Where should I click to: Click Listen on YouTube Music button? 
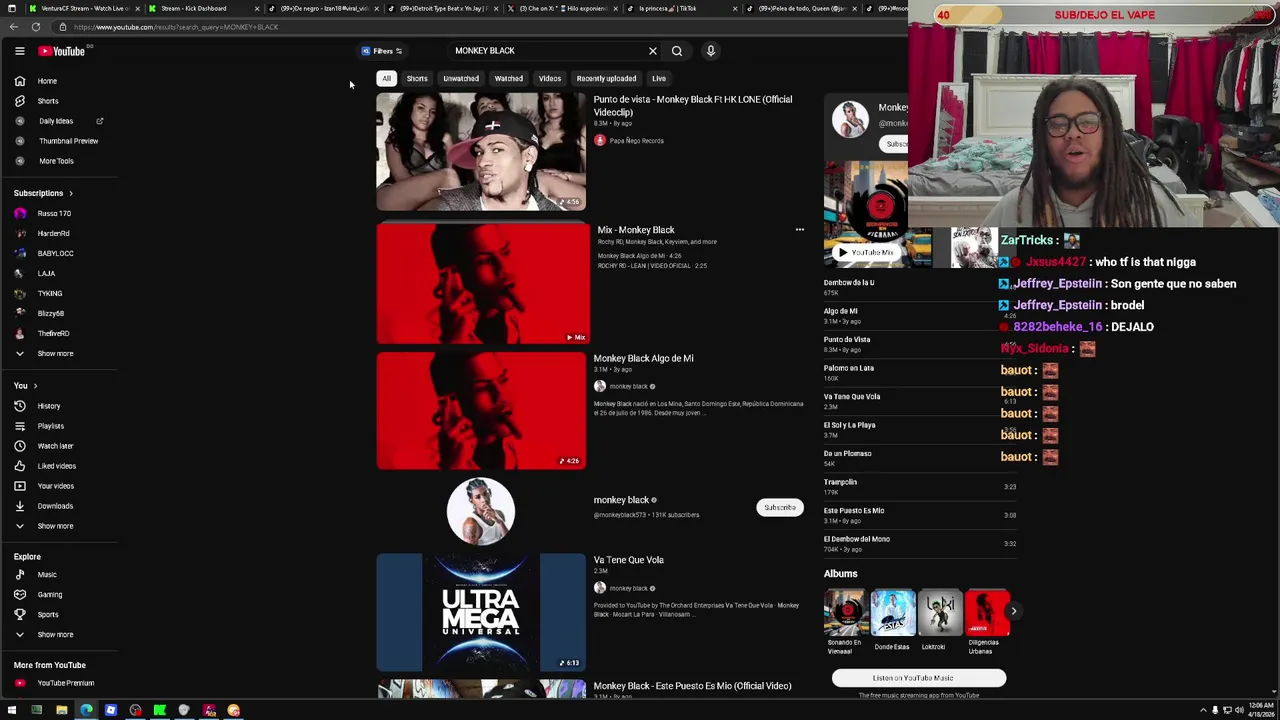click(919, 678)
